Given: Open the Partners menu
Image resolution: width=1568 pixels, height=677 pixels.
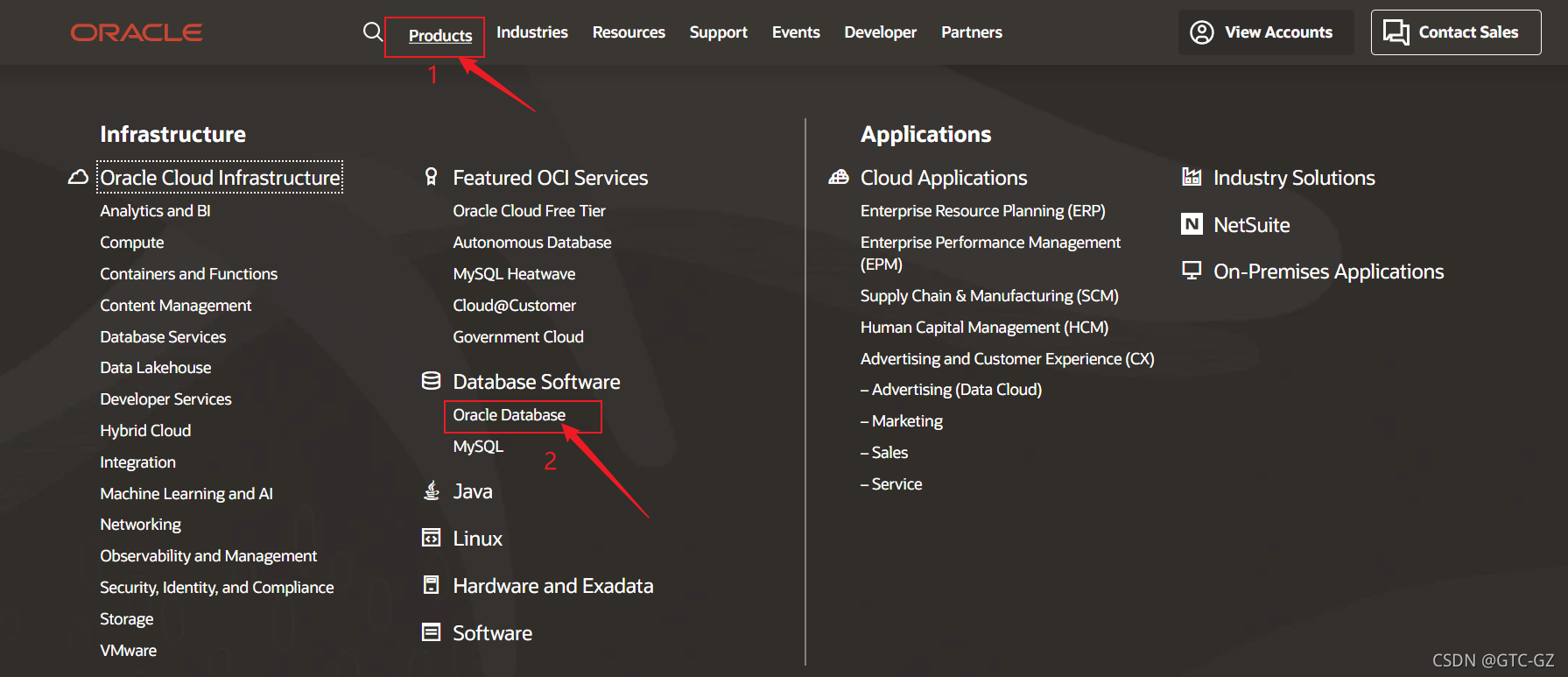Looking at the screenshot, I should click(972, 32).
